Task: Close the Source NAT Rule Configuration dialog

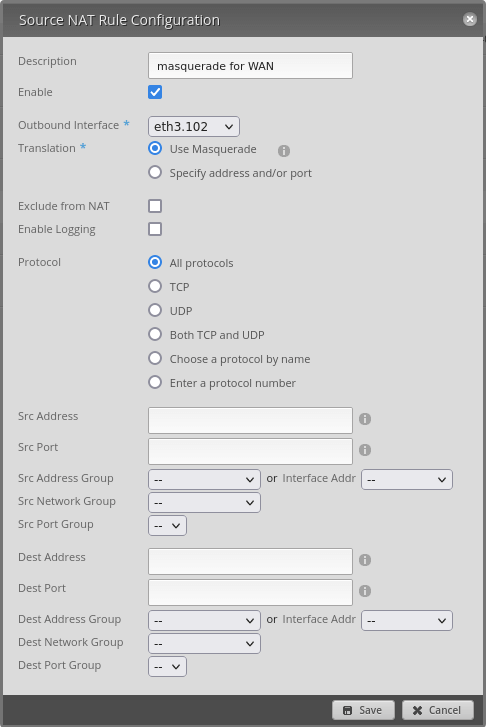Action: pyautogui.click(x=470, y=19)
